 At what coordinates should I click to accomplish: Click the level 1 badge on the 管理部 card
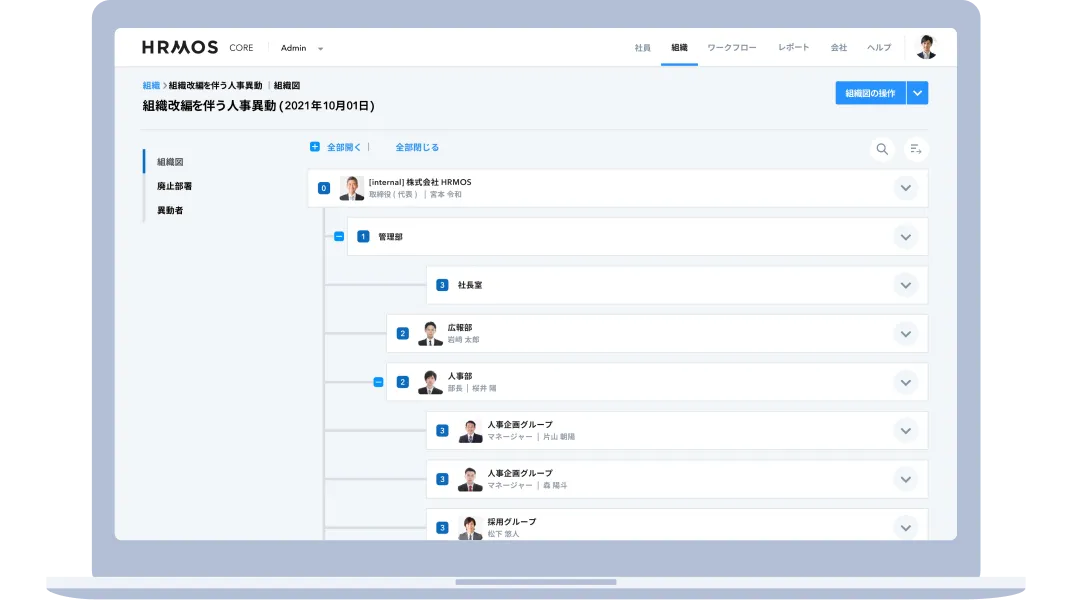tap(362, 236)
